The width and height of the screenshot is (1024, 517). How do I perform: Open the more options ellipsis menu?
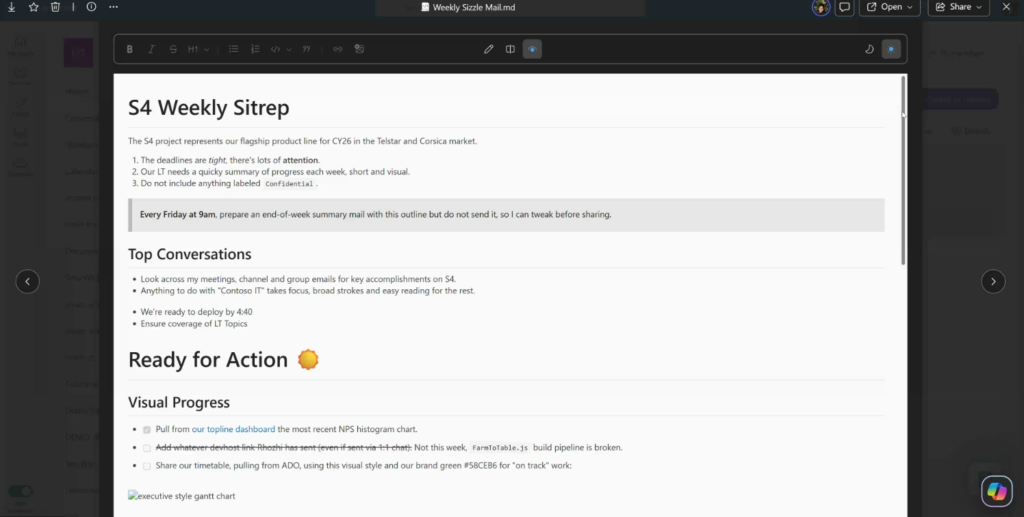coord(114,7)
